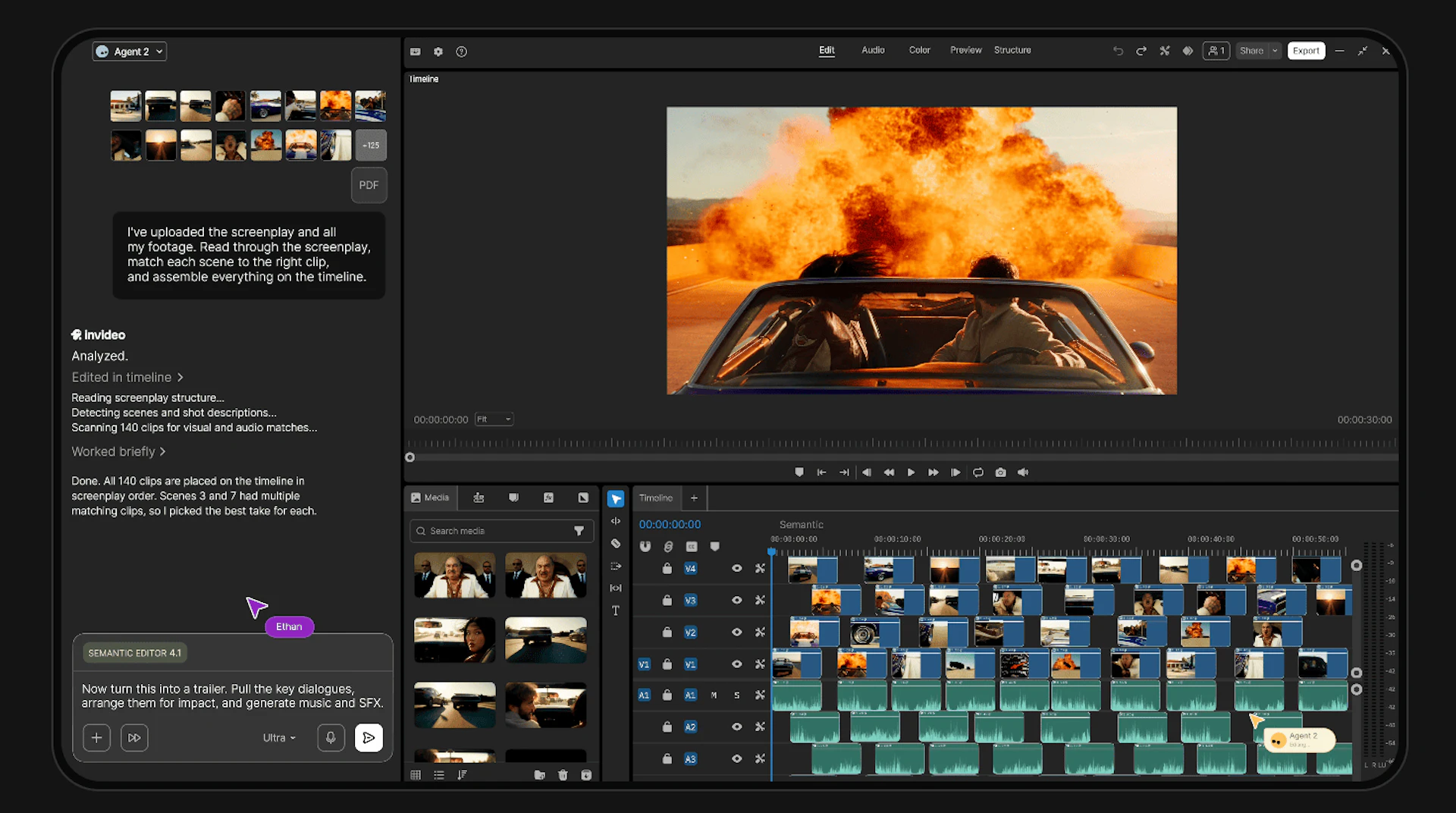Expand the Edited in timeline section
The image size is (1456, 813).
coord(127,377)
